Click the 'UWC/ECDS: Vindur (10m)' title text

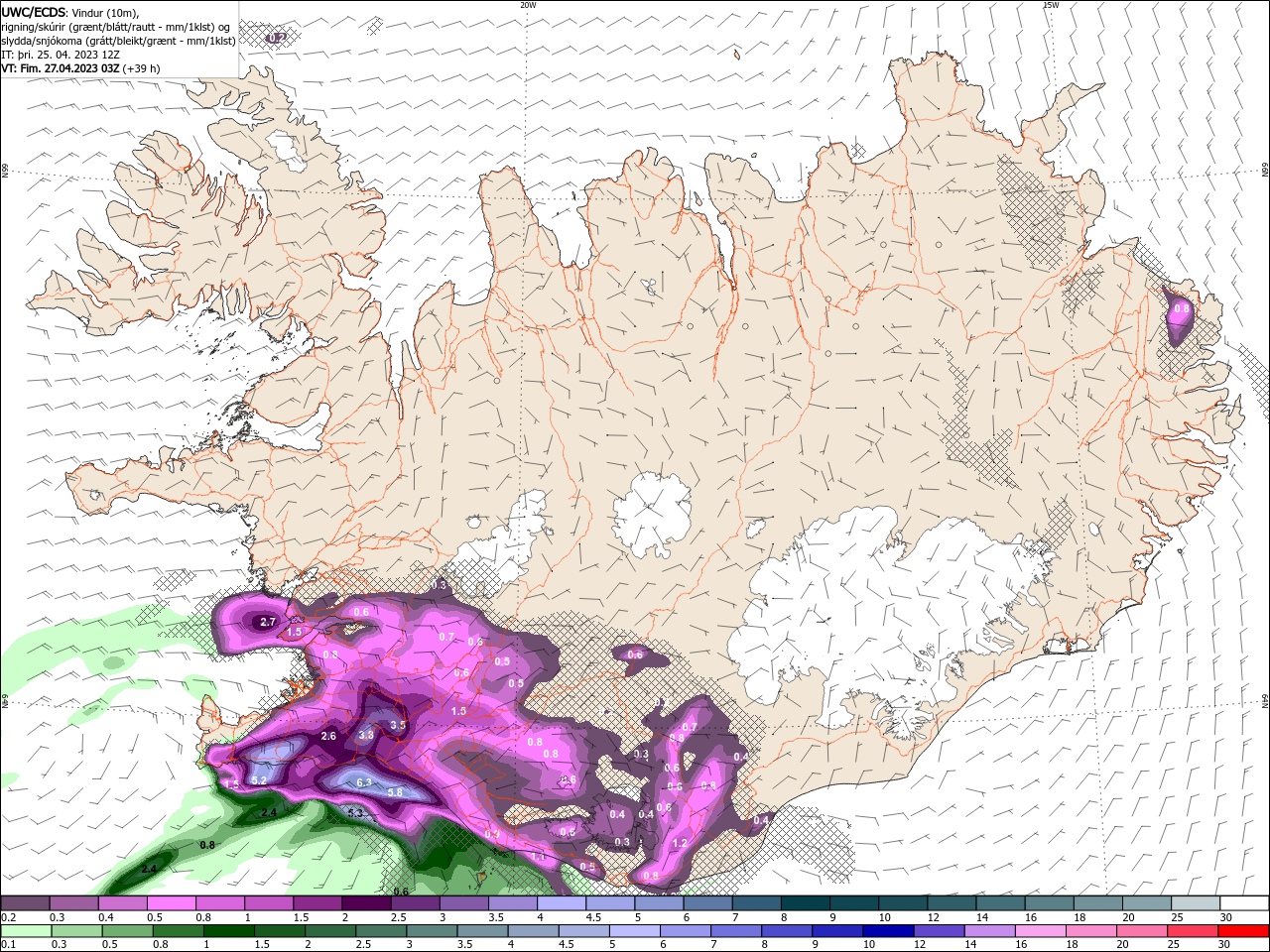[x=70, y=12]
